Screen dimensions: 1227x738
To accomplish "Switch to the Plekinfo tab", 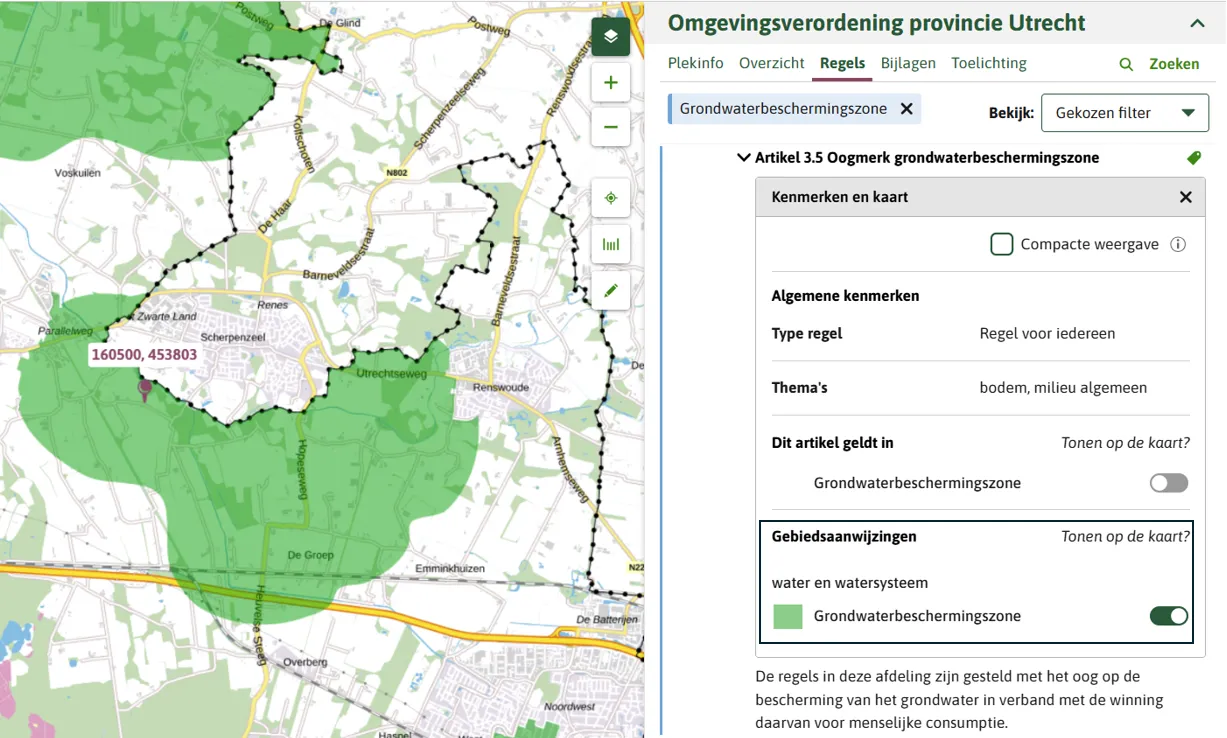I will (696, 63).
